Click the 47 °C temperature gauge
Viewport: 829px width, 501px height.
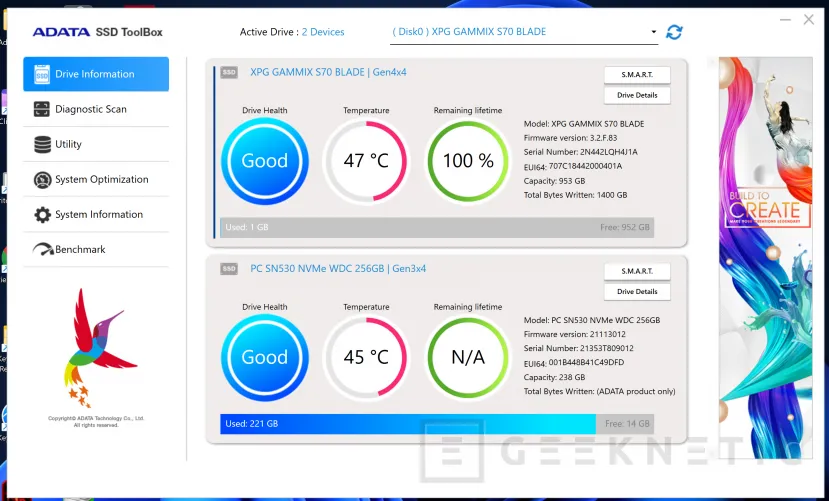tap(366, 161)
